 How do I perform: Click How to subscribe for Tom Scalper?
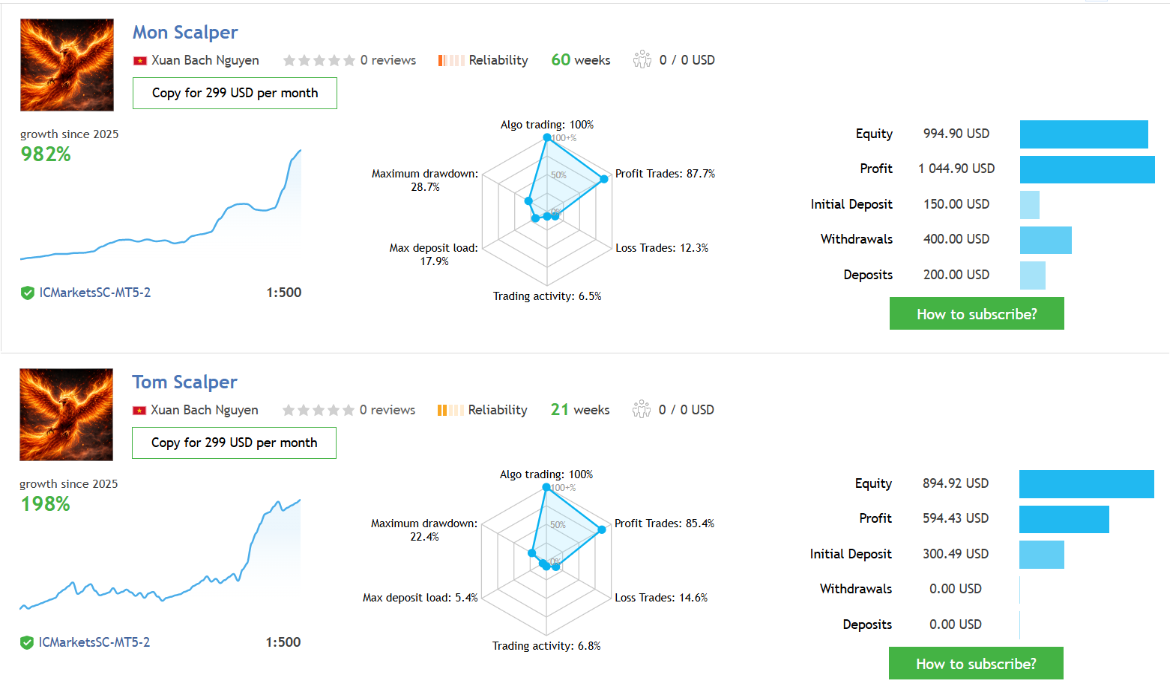976,663
